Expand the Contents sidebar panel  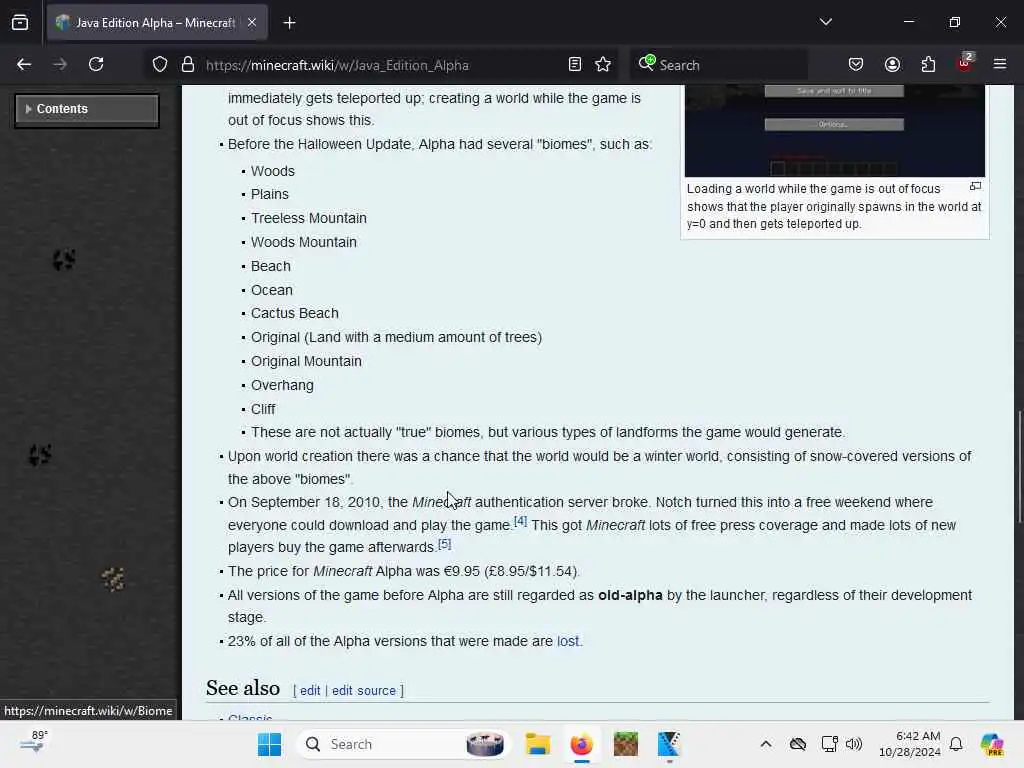click(x=87, y=110)
